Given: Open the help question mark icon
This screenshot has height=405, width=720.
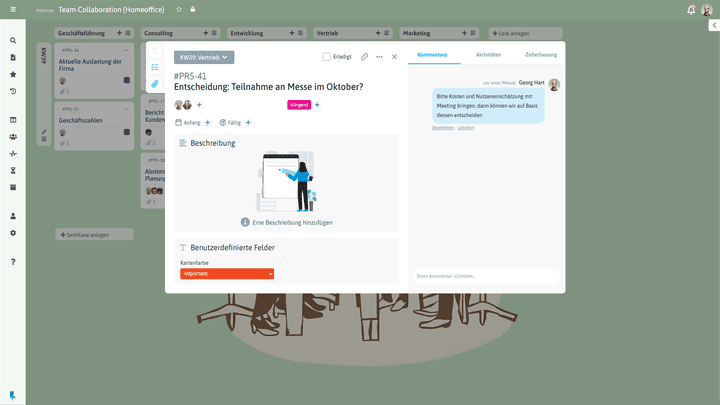Looking at the screenshot, I should pos(13,262).
